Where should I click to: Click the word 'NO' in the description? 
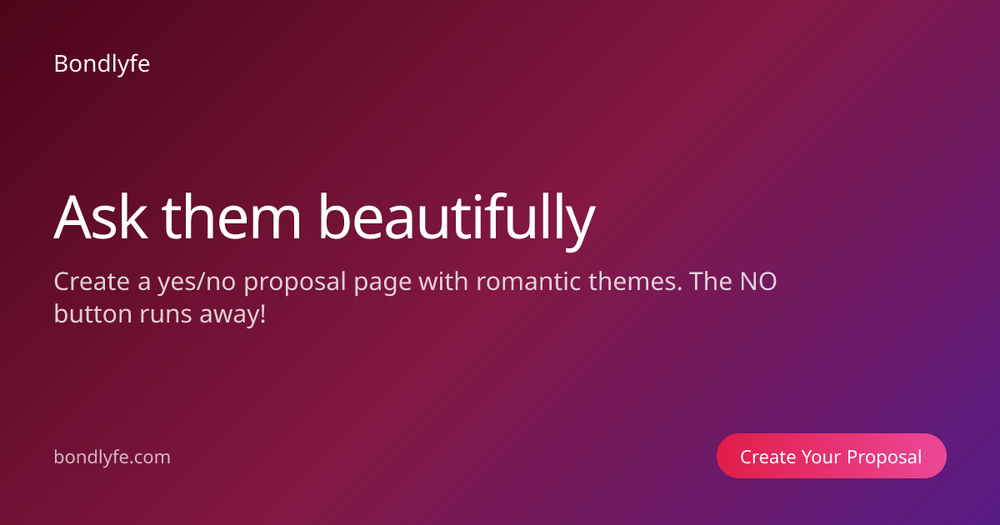tap(758, 281)
